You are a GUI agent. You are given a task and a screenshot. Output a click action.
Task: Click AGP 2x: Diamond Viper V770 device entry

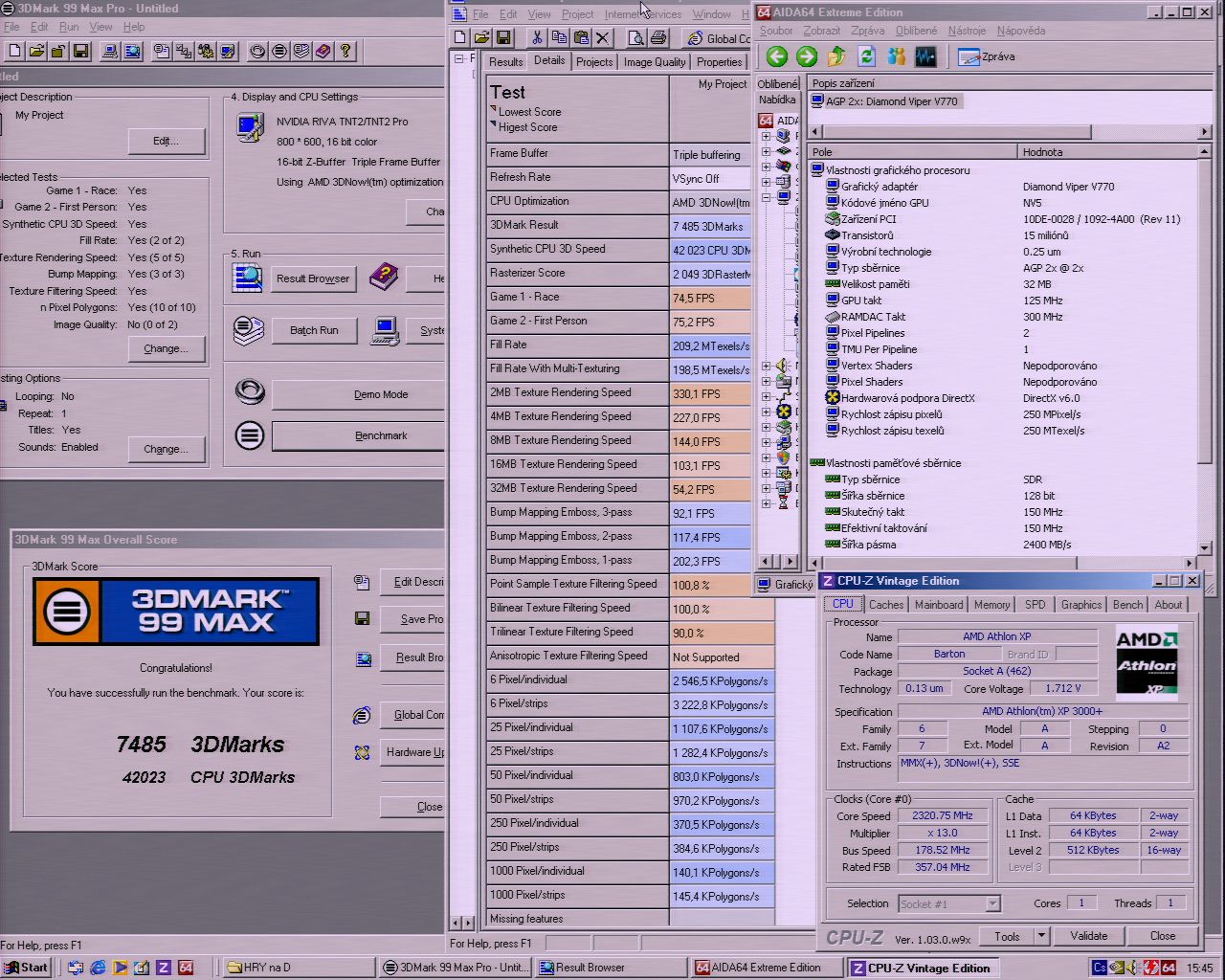(884, 101)
